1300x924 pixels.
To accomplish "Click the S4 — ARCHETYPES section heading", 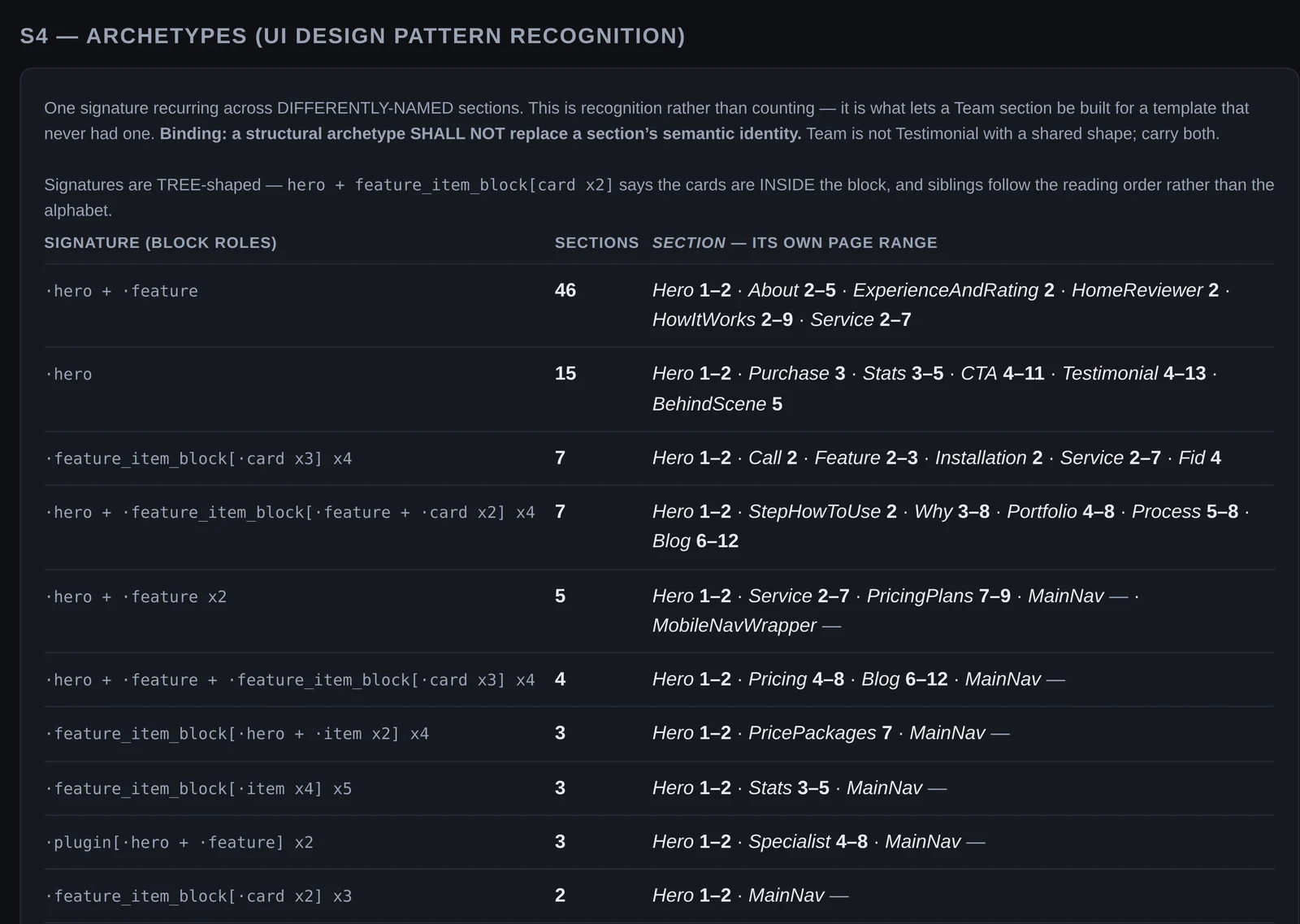I will 353,36.
